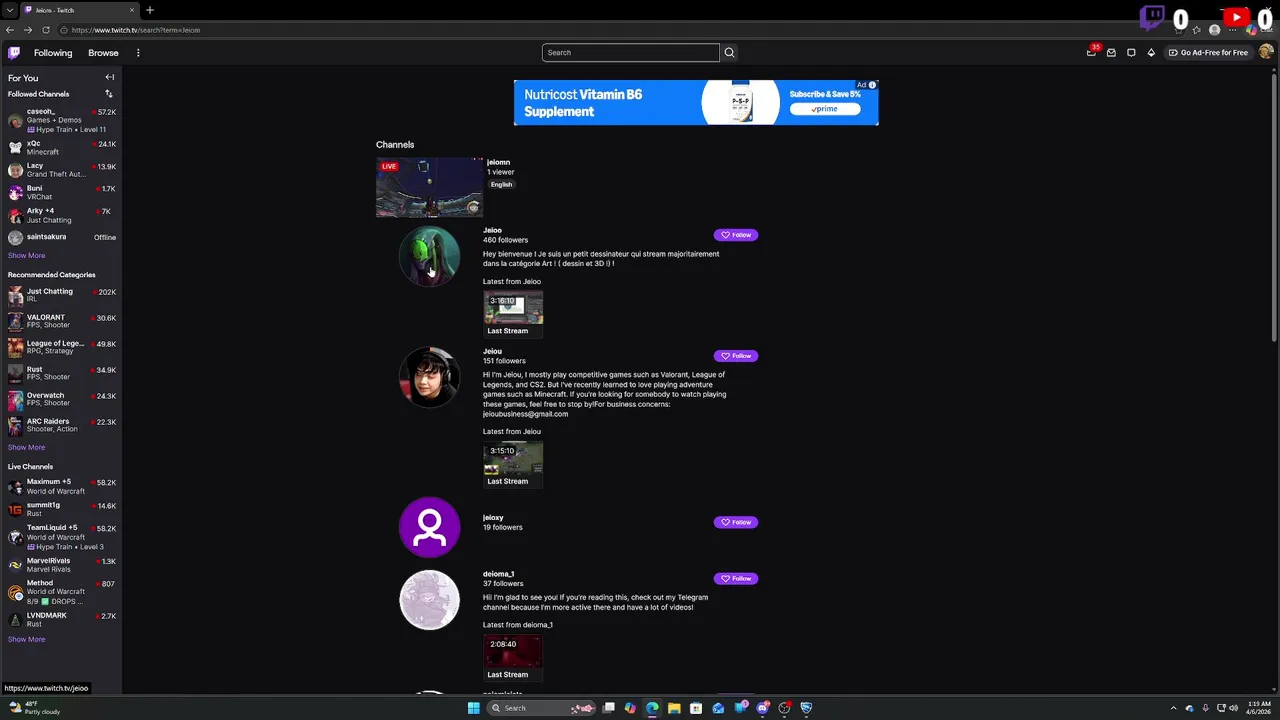Open saintsakura offline channel
This screenshot has width=1280, height=720.
61,237
